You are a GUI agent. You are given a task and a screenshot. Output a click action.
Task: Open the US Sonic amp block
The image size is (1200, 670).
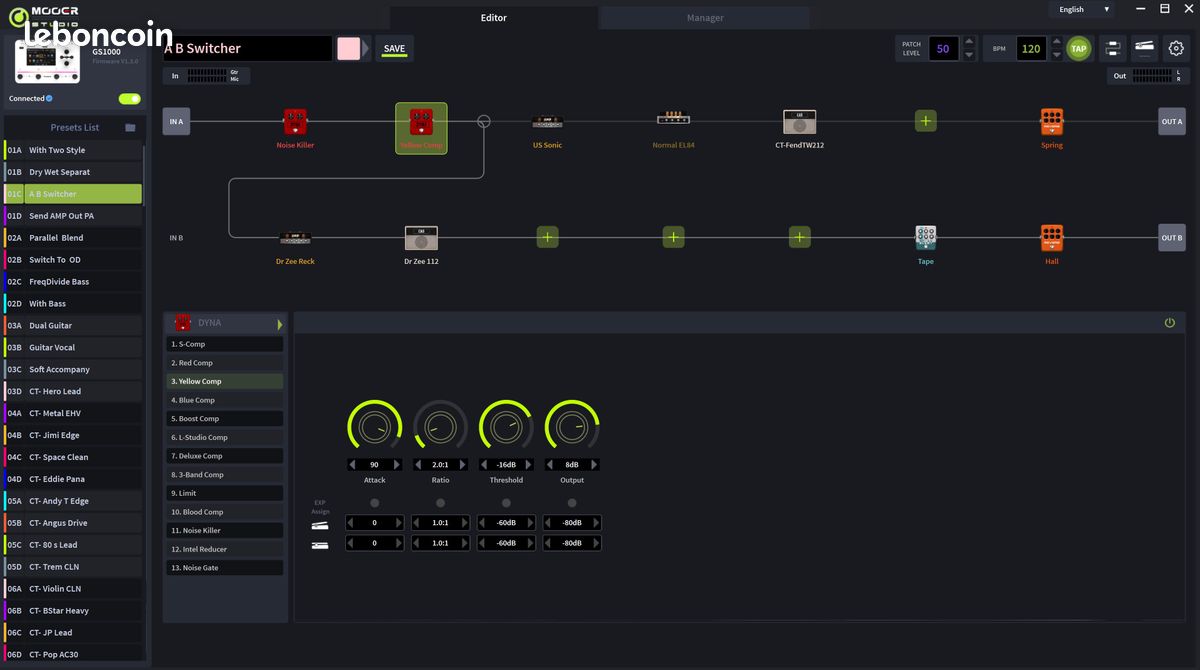click(547, 122)
